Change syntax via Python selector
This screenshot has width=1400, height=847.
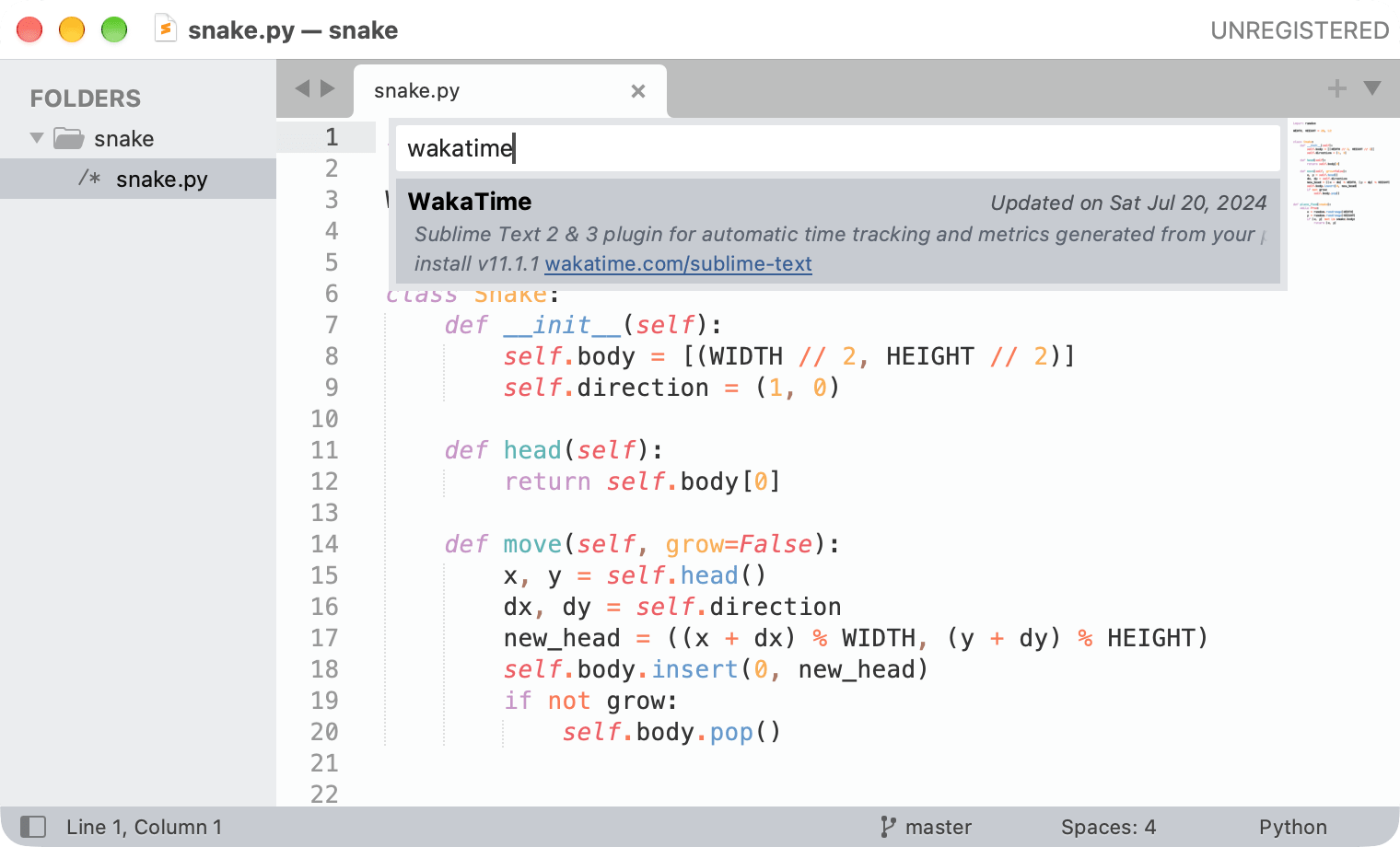pos(1293,827)
